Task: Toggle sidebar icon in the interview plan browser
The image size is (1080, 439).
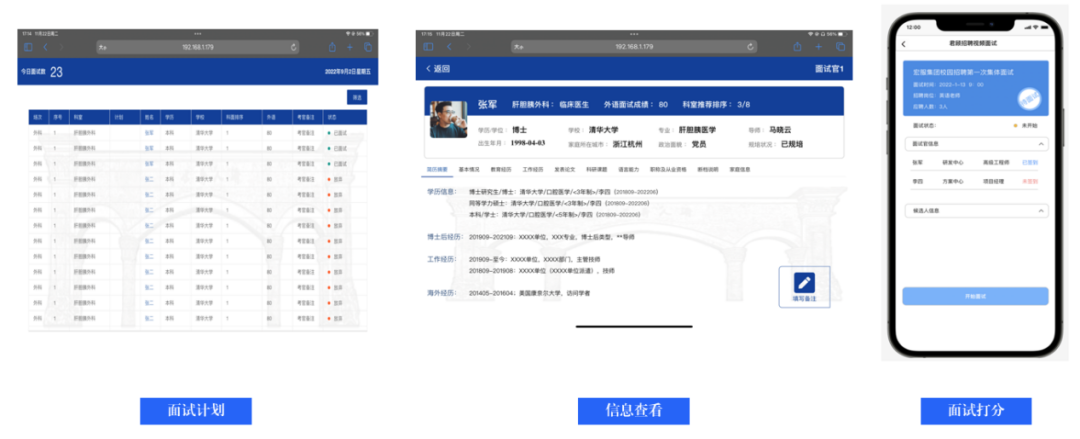Action: point(28,47)
